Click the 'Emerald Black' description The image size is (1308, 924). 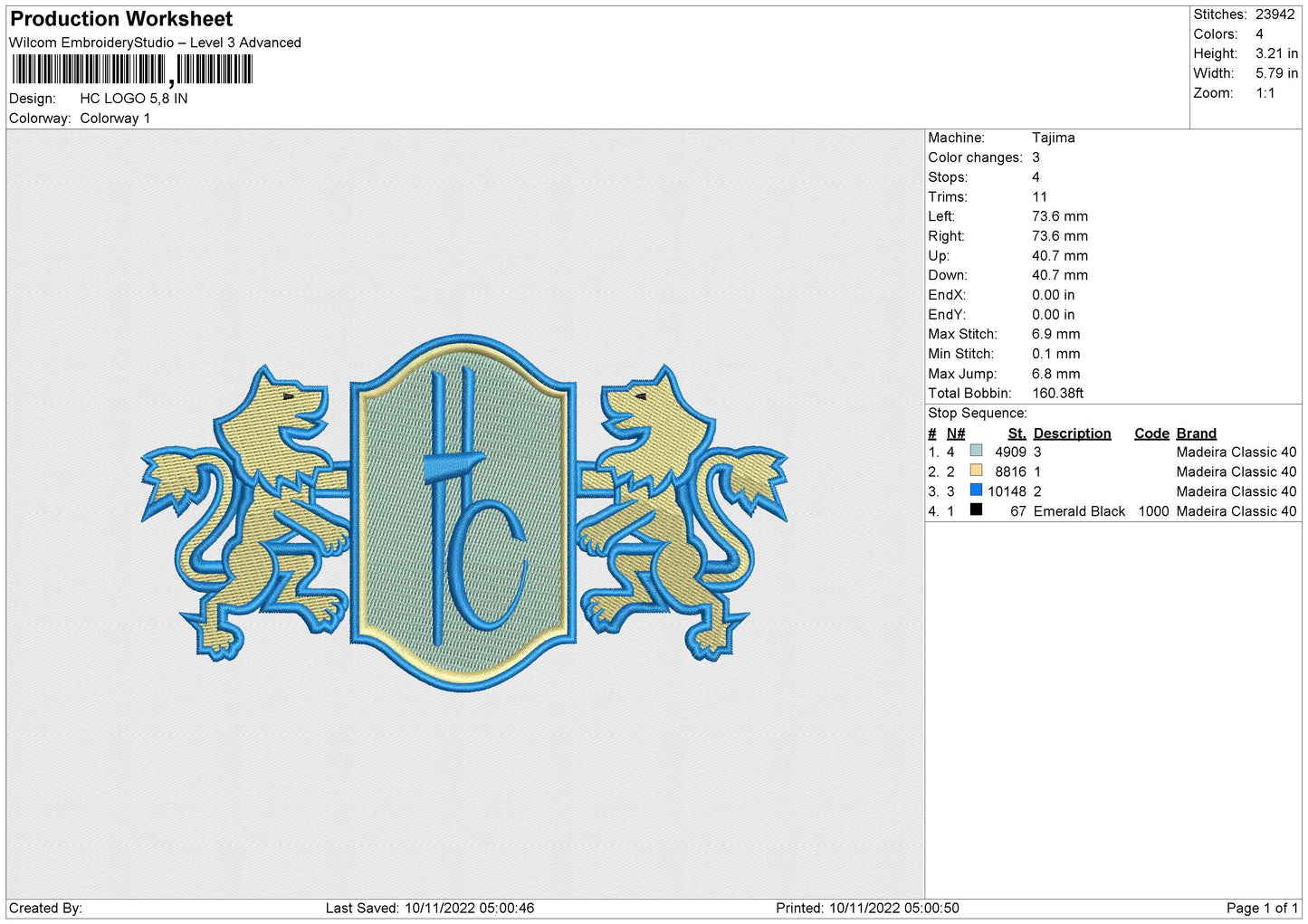click(1080, 512)
